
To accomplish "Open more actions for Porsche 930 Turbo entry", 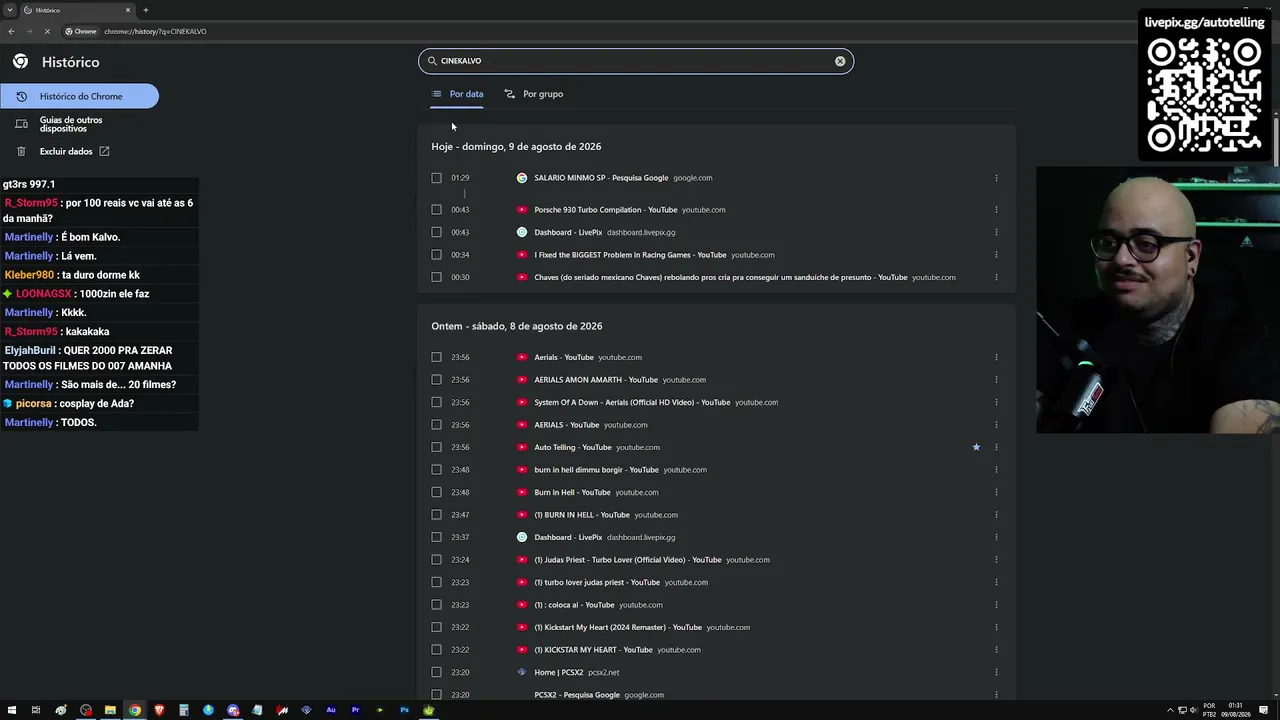I will [x=996, y=210].
